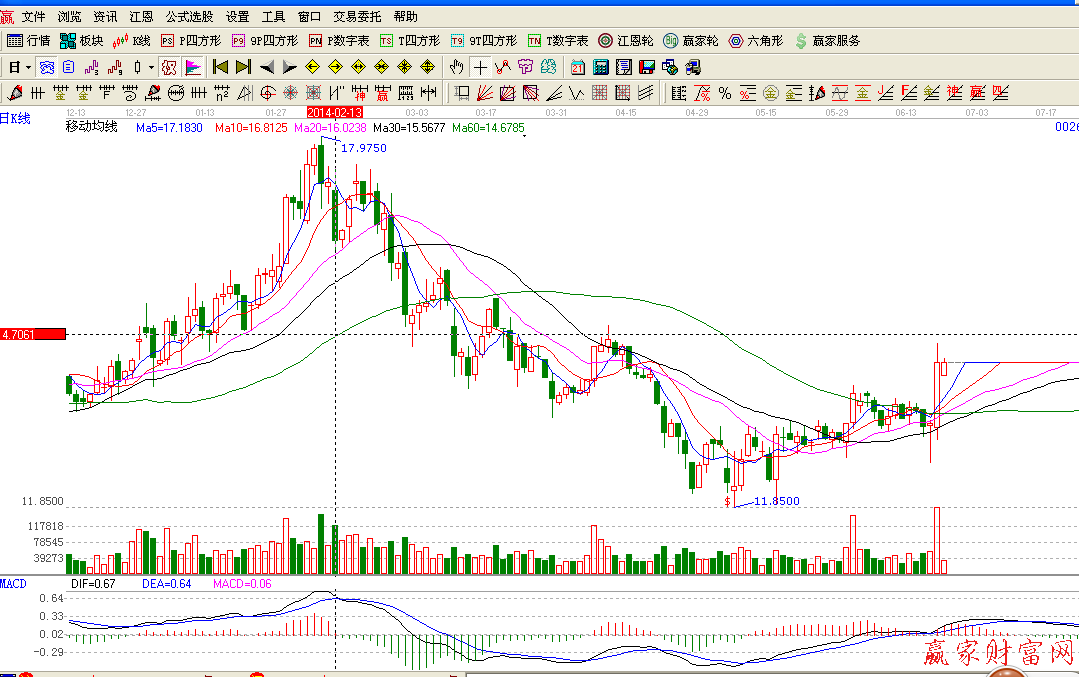Open the 板块 sectors panel
1079x677 pixels.
[x=81, y=41]
